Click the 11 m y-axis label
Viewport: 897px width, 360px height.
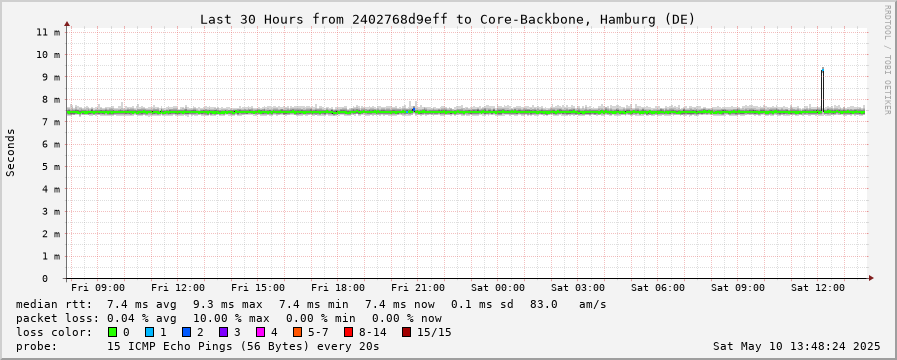(48, 32)
